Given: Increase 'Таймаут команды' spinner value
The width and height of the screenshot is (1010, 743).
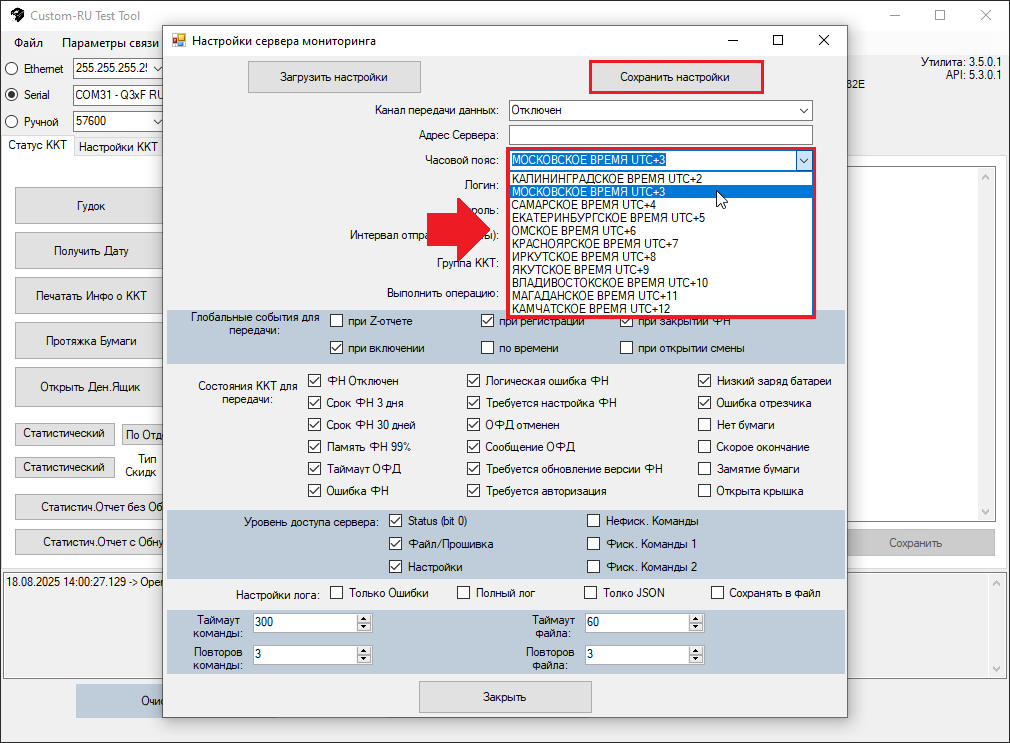Looking at the screenshot, I should (x=362, y=618).
